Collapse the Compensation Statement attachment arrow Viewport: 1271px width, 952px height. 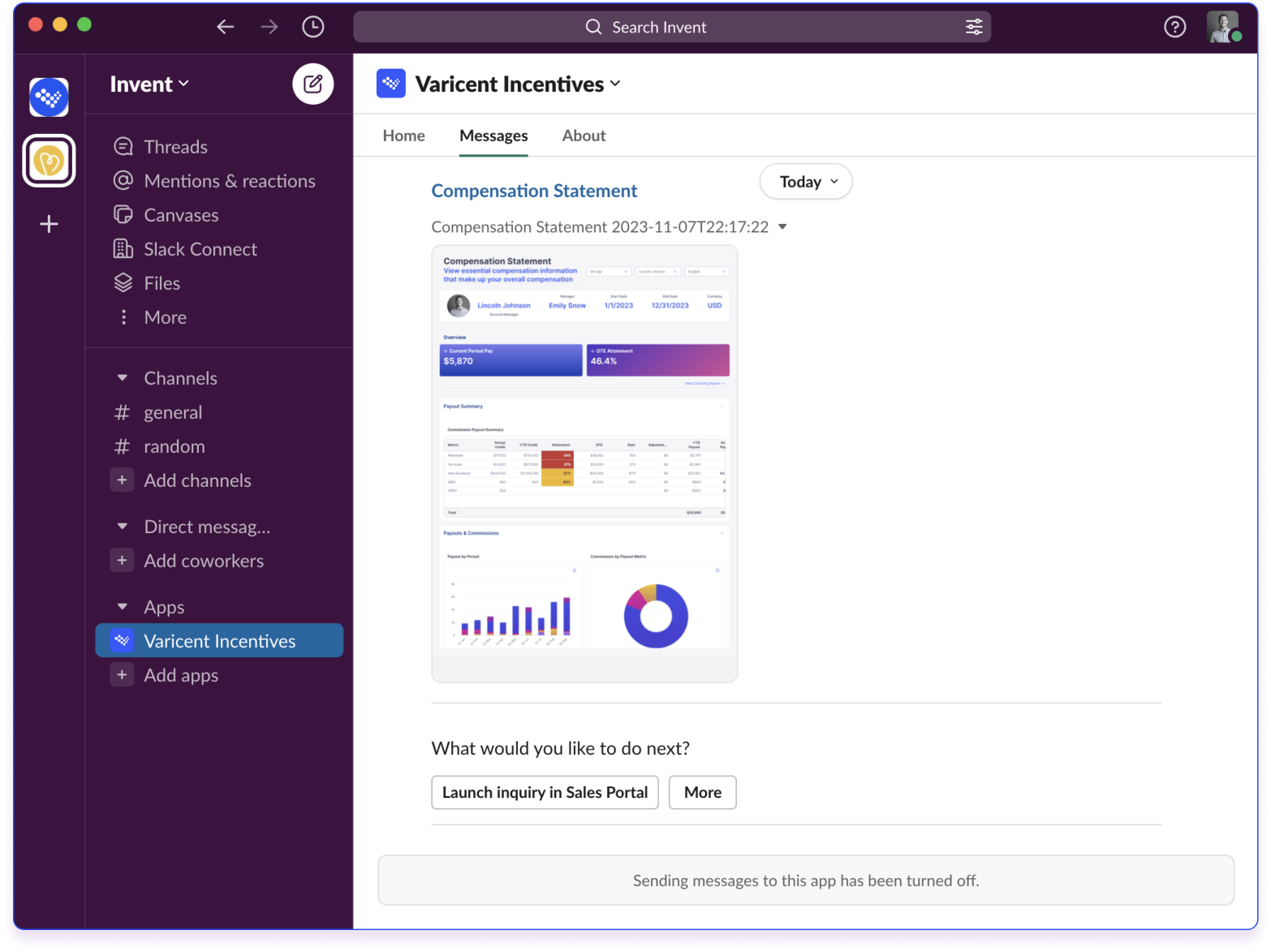pyautogui.click(x=782, y=227)
